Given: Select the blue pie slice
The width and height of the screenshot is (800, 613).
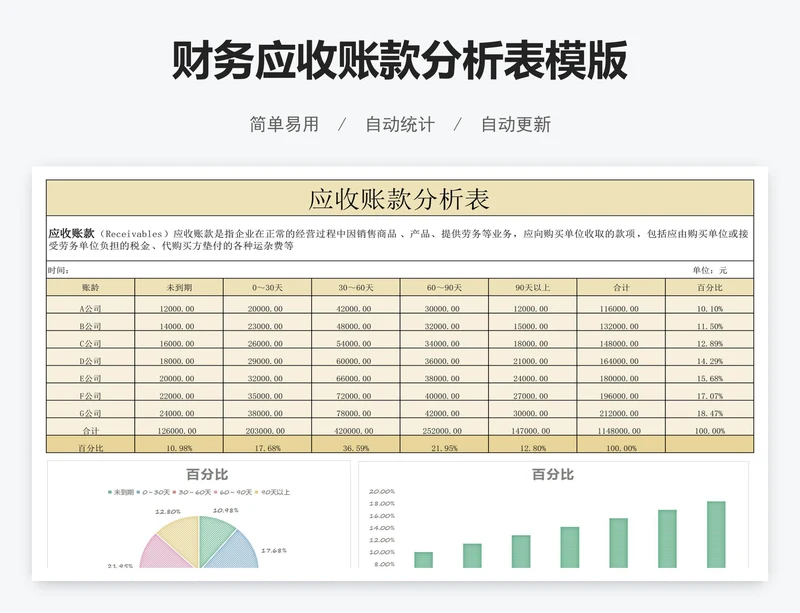Looking at the screenshot, I should coord(233,553).
